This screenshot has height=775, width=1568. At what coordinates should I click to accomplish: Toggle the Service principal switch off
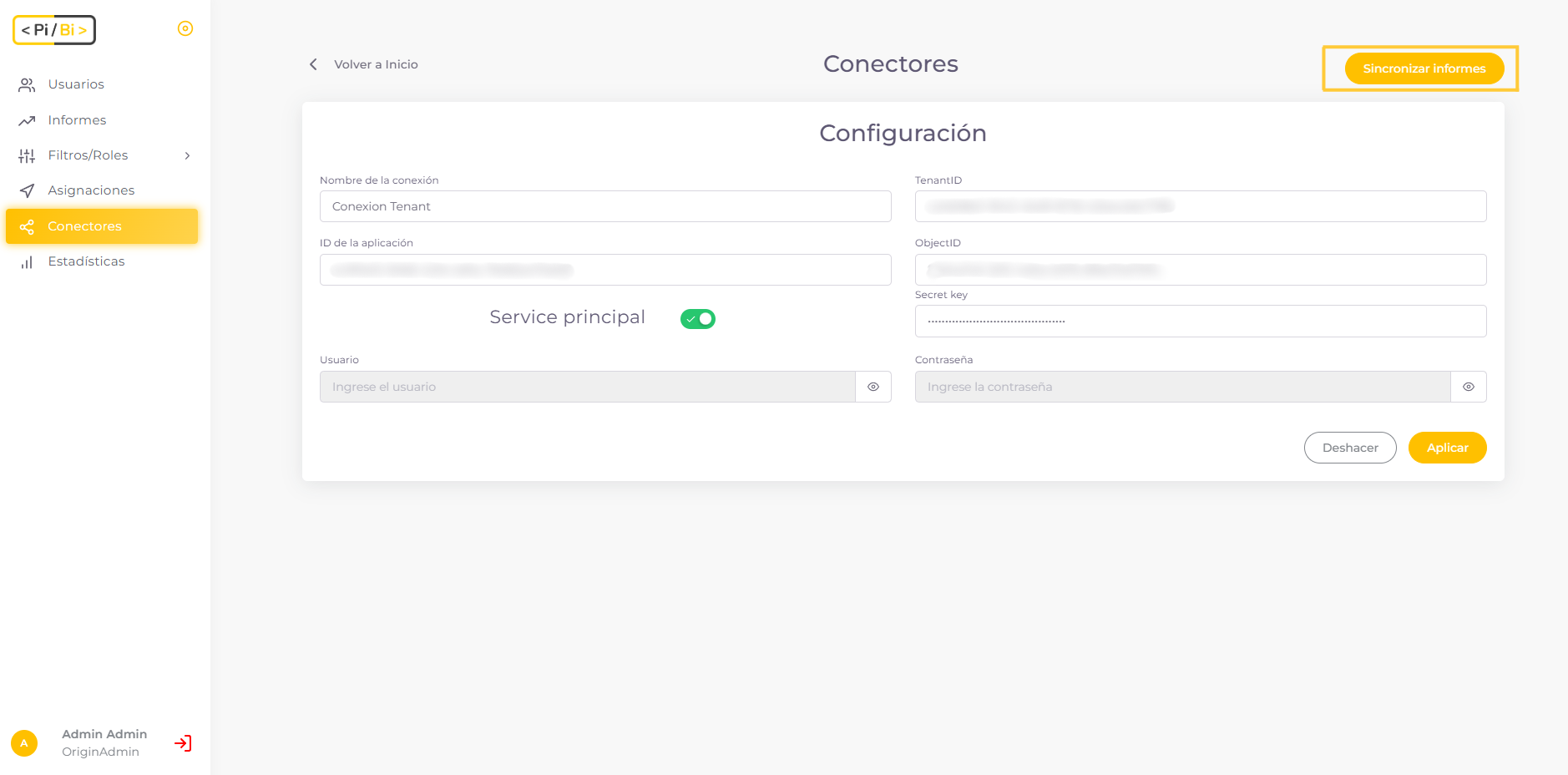pyautogui.click(x=698, y=319)
